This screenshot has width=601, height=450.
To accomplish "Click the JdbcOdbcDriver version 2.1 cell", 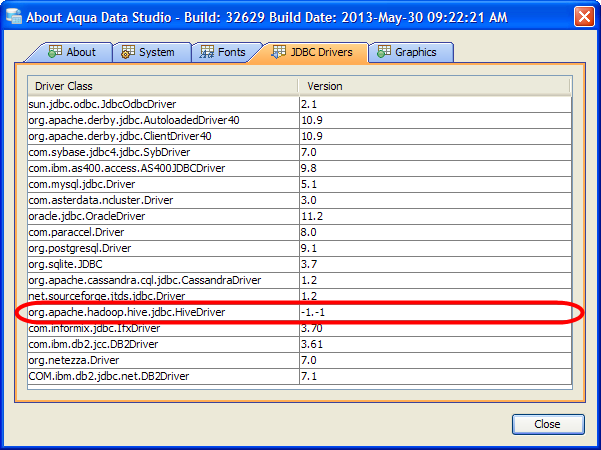I will (435, 104).
